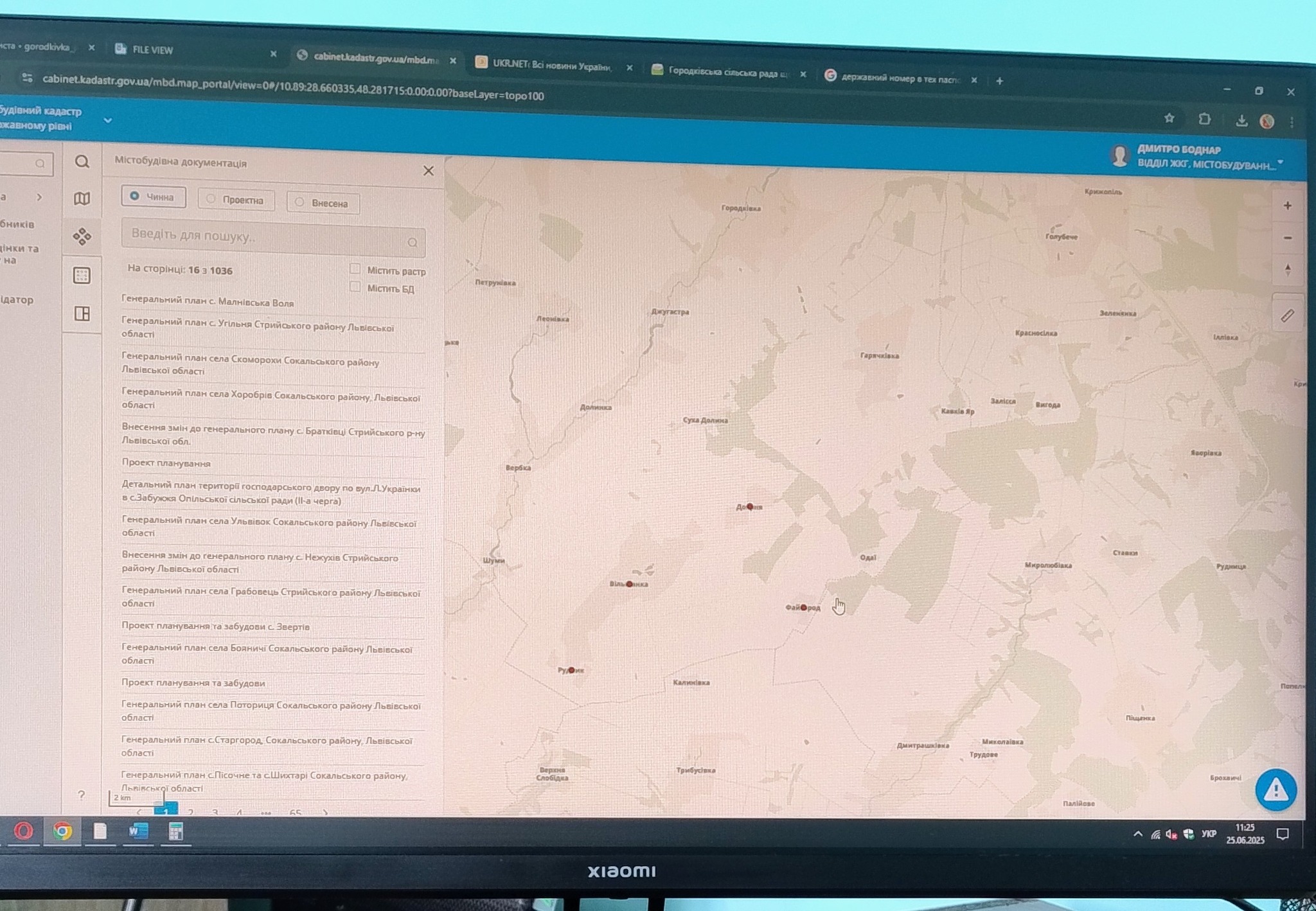The image size is (1316, 911).
Task: Open the Проект планування entry
Action: click(x=166, y=463)
